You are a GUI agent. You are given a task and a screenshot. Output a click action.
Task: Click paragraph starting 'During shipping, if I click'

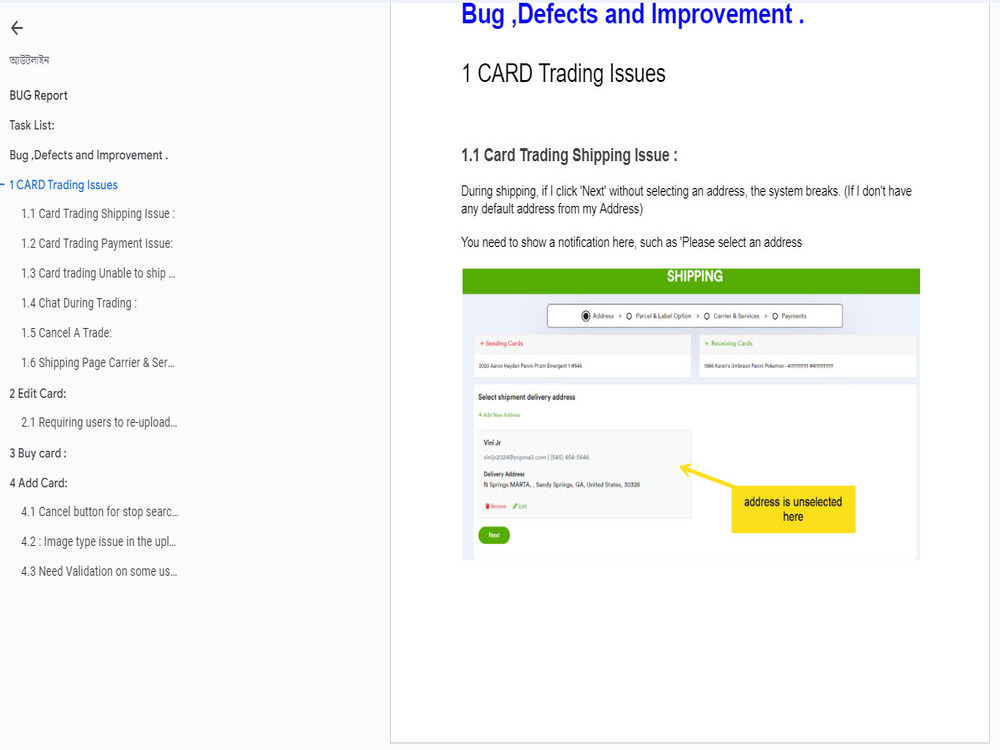click(686, 200)
